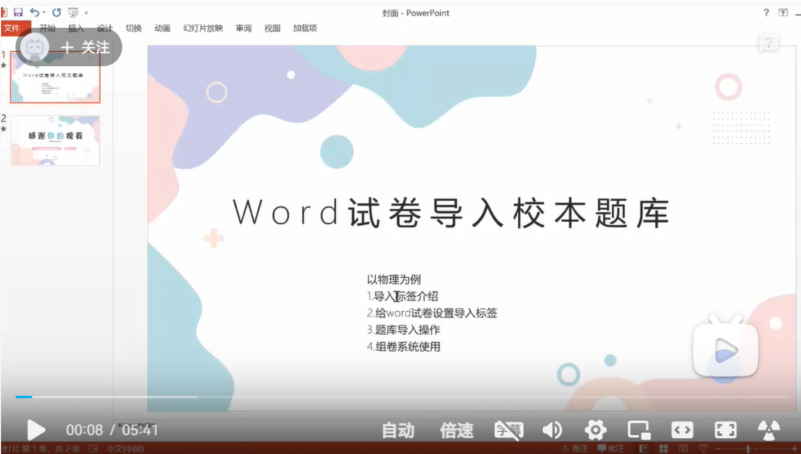Screen dimensions: 801x454
Task: Click 中文(中国) language in status bar
Action: (x=125, y=449)
